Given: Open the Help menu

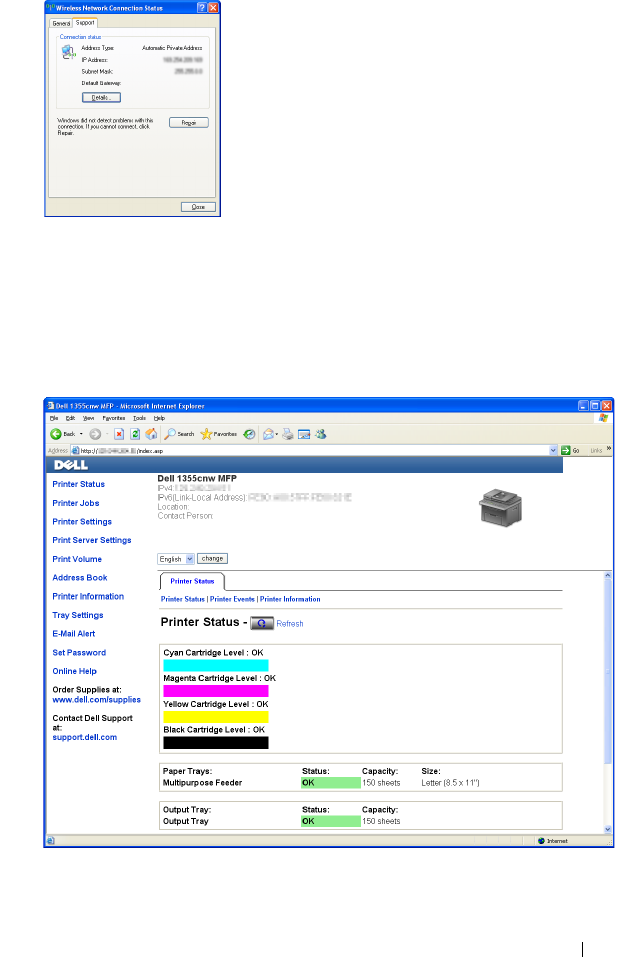Looking at the screenshot, I should [x=159, y=418].
